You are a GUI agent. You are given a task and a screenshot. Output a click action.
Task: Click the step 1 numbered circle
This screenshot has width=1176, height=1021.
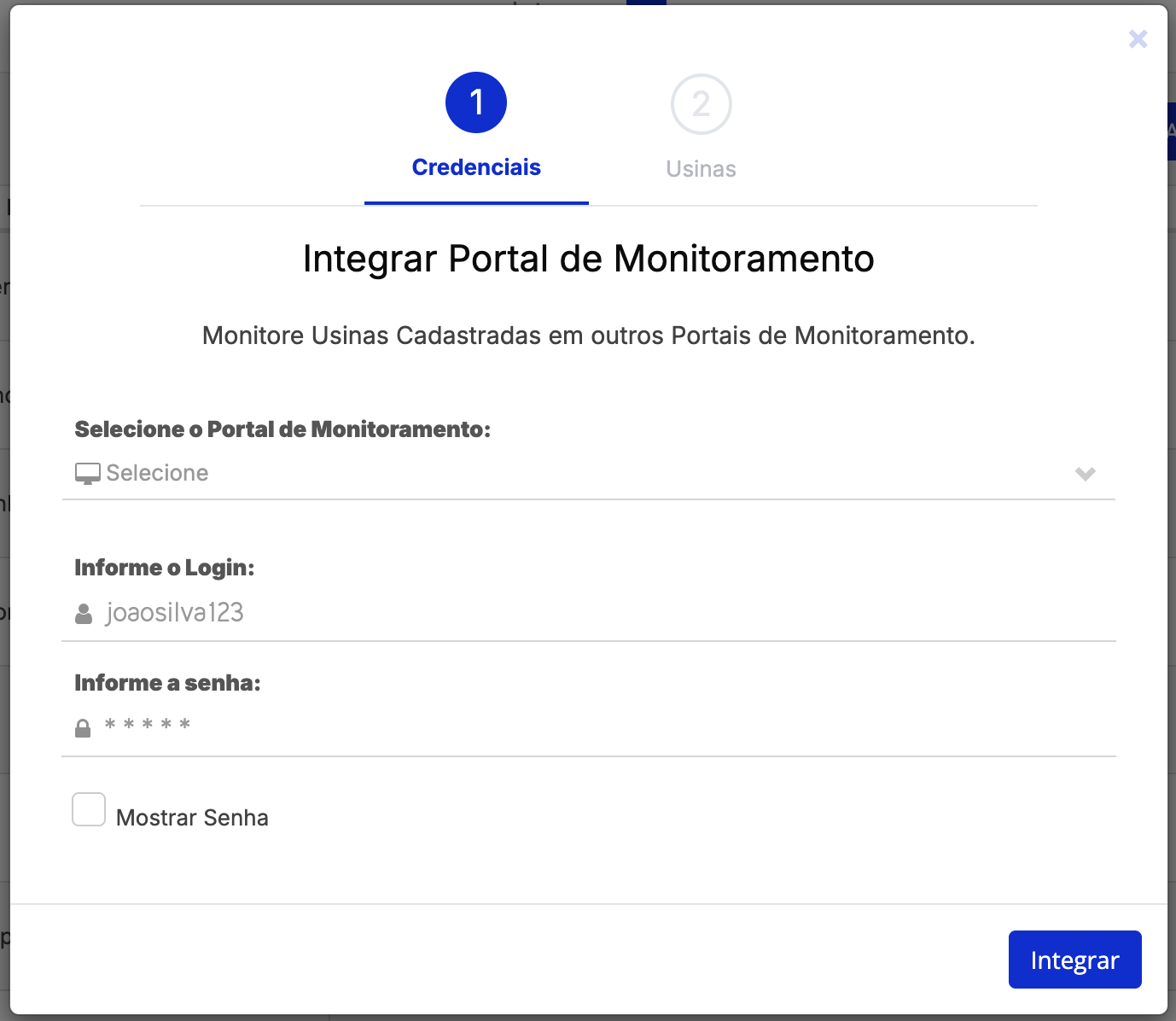click(x=476, y=102)
